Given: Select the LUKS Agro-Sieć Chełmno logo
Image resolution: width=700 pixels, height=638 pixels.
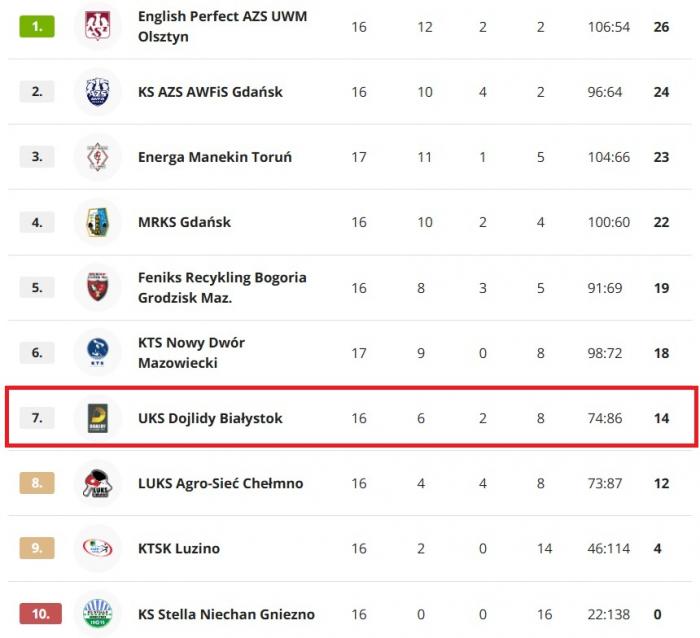Looking at the screenshot, I should [x=97, y=484].
